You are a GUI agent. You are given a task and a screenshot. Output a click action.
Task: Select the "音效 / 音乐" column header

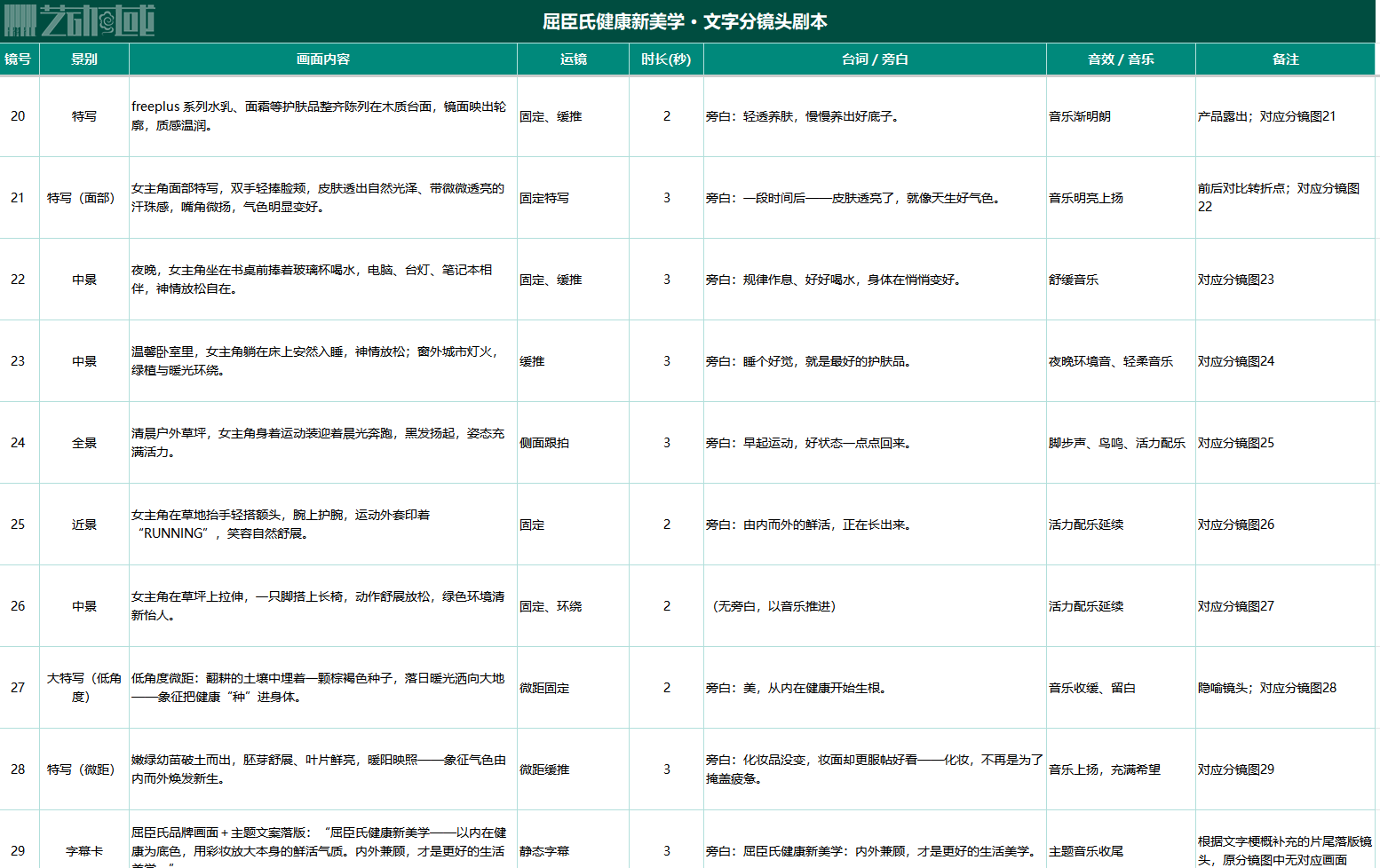pos(1121,59)
